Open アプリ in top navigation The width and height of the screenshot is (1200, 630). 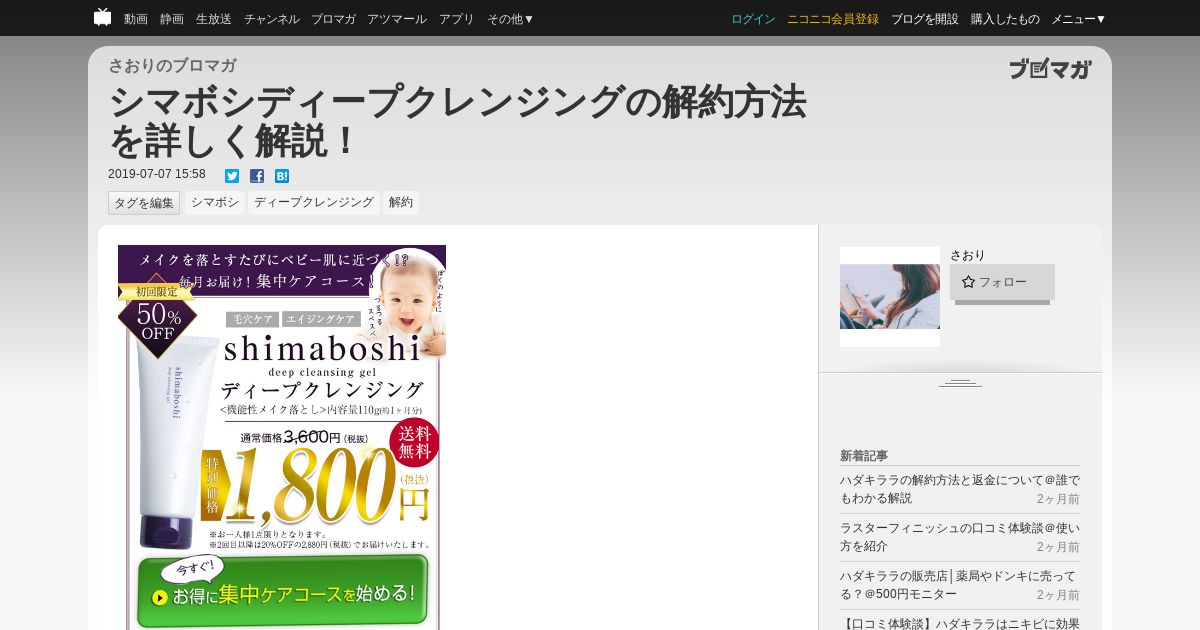pos(457,19)
